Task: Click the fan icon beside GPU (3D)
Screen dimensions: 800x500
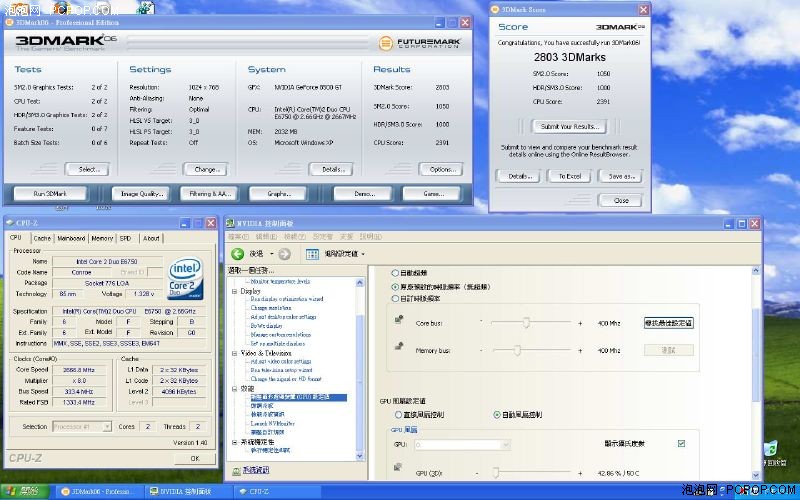Action: pos(398,467)
